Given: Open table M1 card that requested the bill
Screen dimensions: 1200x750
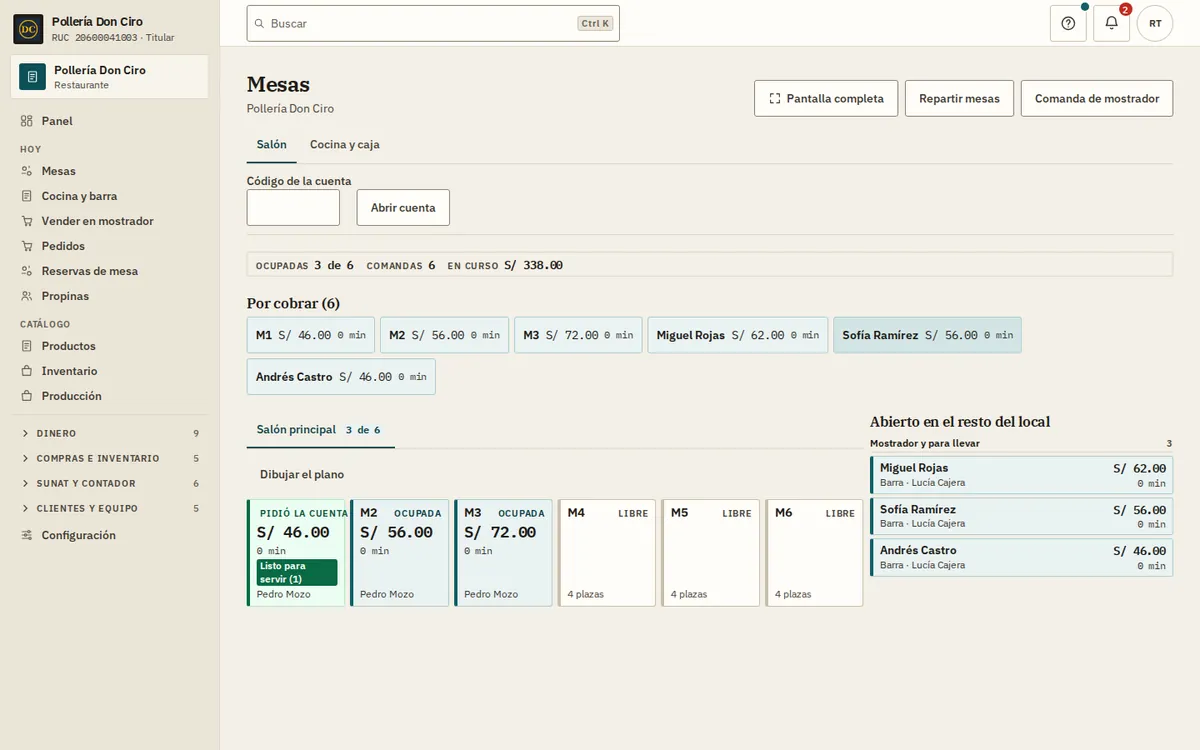Looking at the screenshot, I should (x=296, y=553).
